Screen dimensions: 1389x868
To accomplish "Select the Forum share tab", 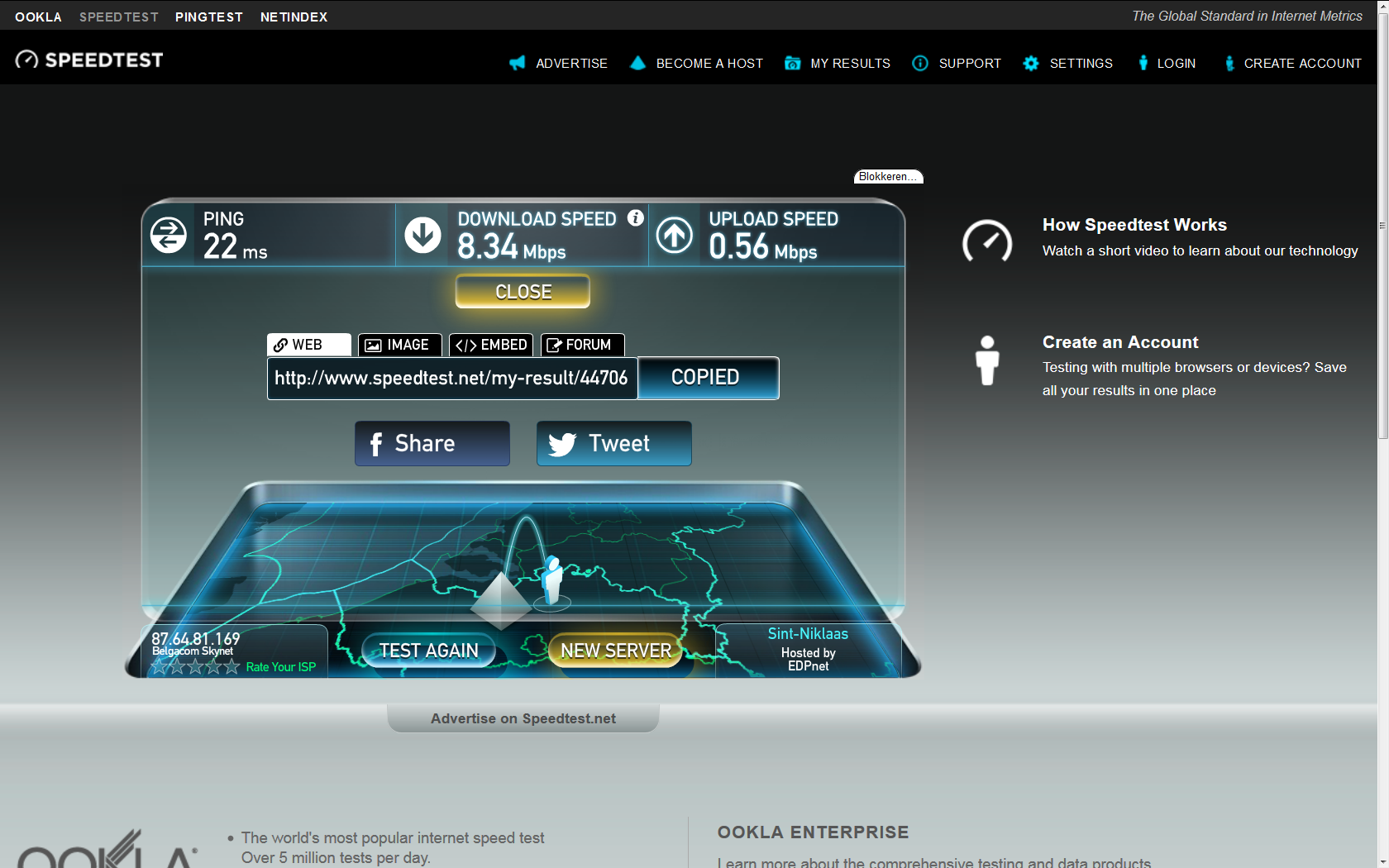I will 582,345.
